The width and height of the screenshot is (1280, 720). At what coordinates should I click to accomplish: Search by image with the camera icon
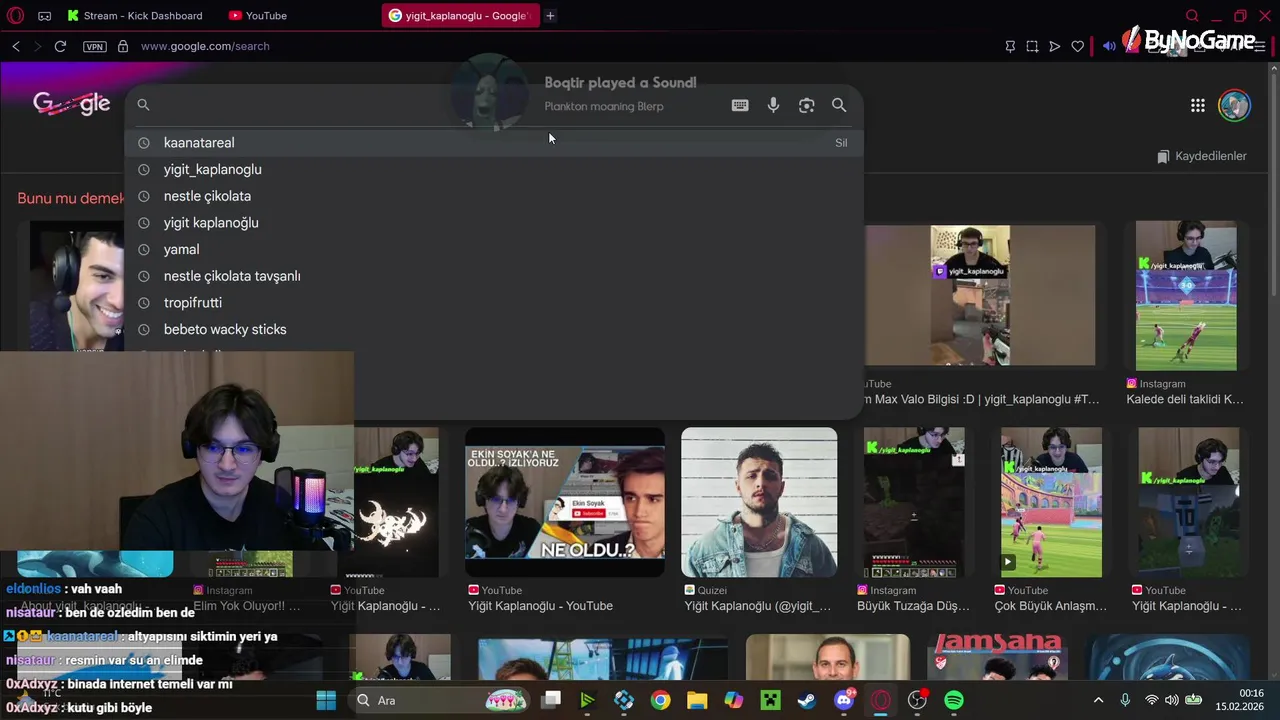pos(806,105)
